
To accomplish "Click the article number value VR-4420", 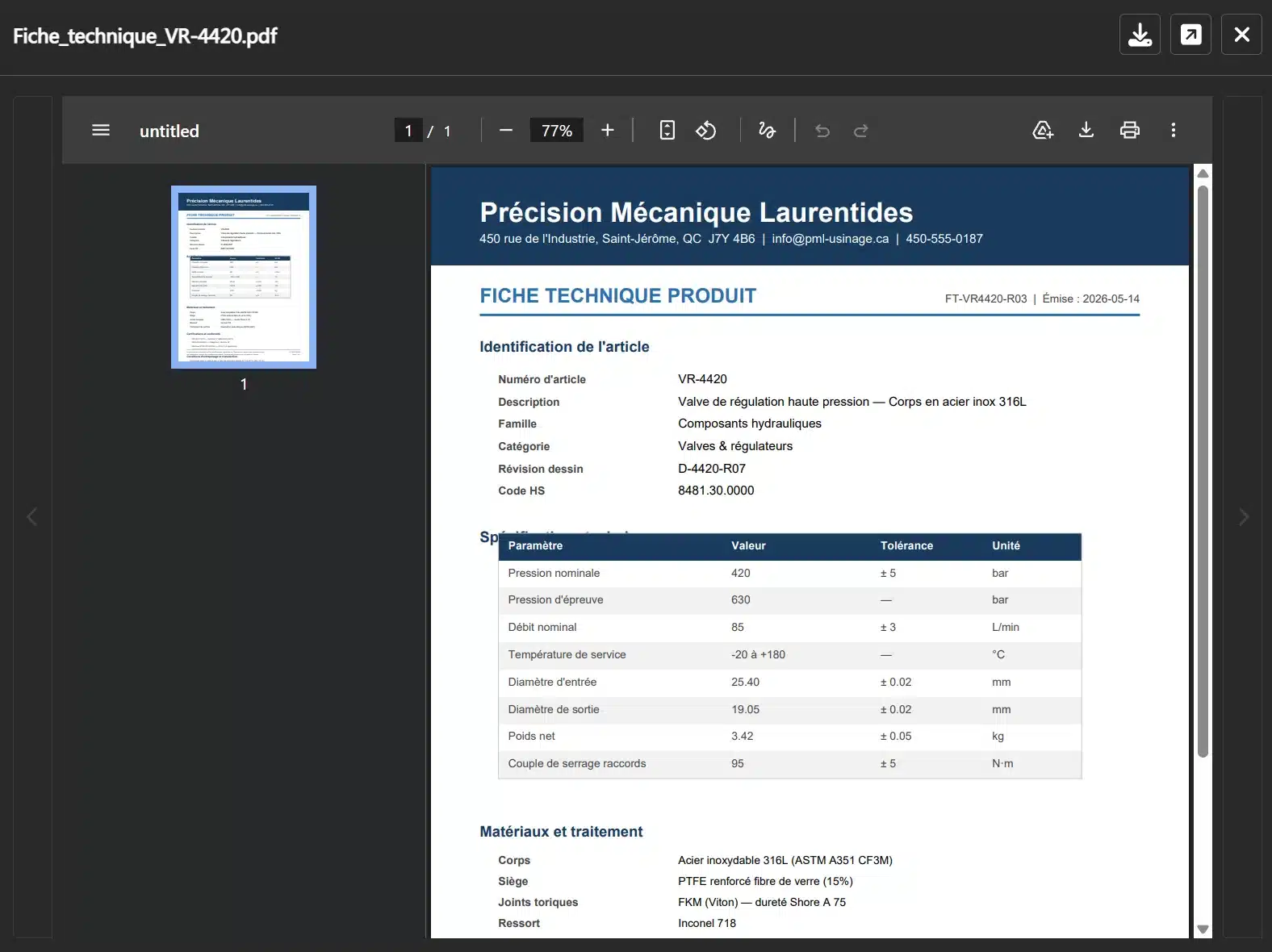I will pos(702,379).
